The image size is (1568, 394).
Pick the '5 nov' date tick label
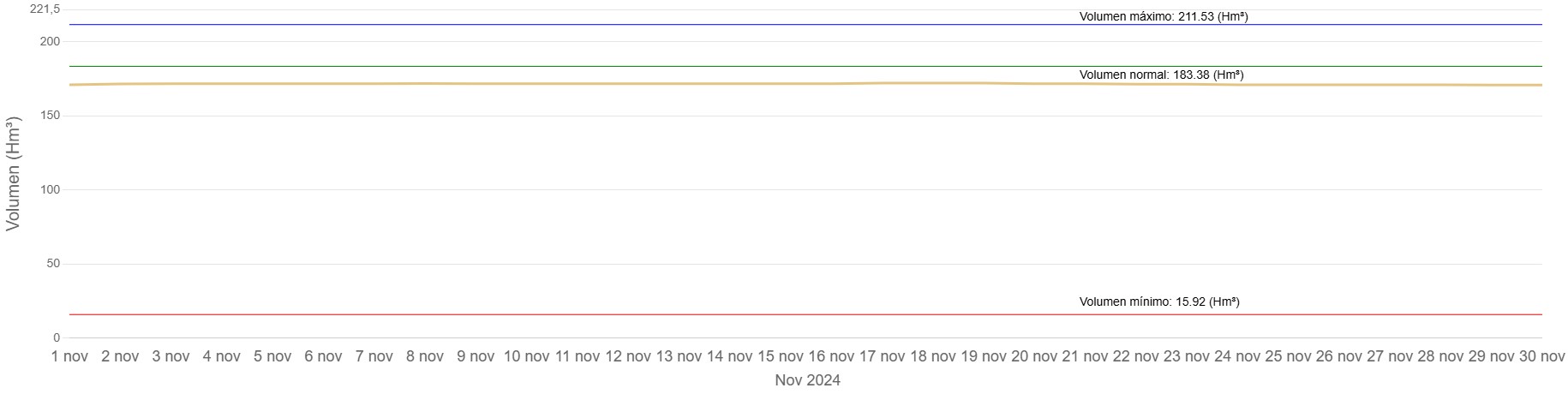click(272, 356)
